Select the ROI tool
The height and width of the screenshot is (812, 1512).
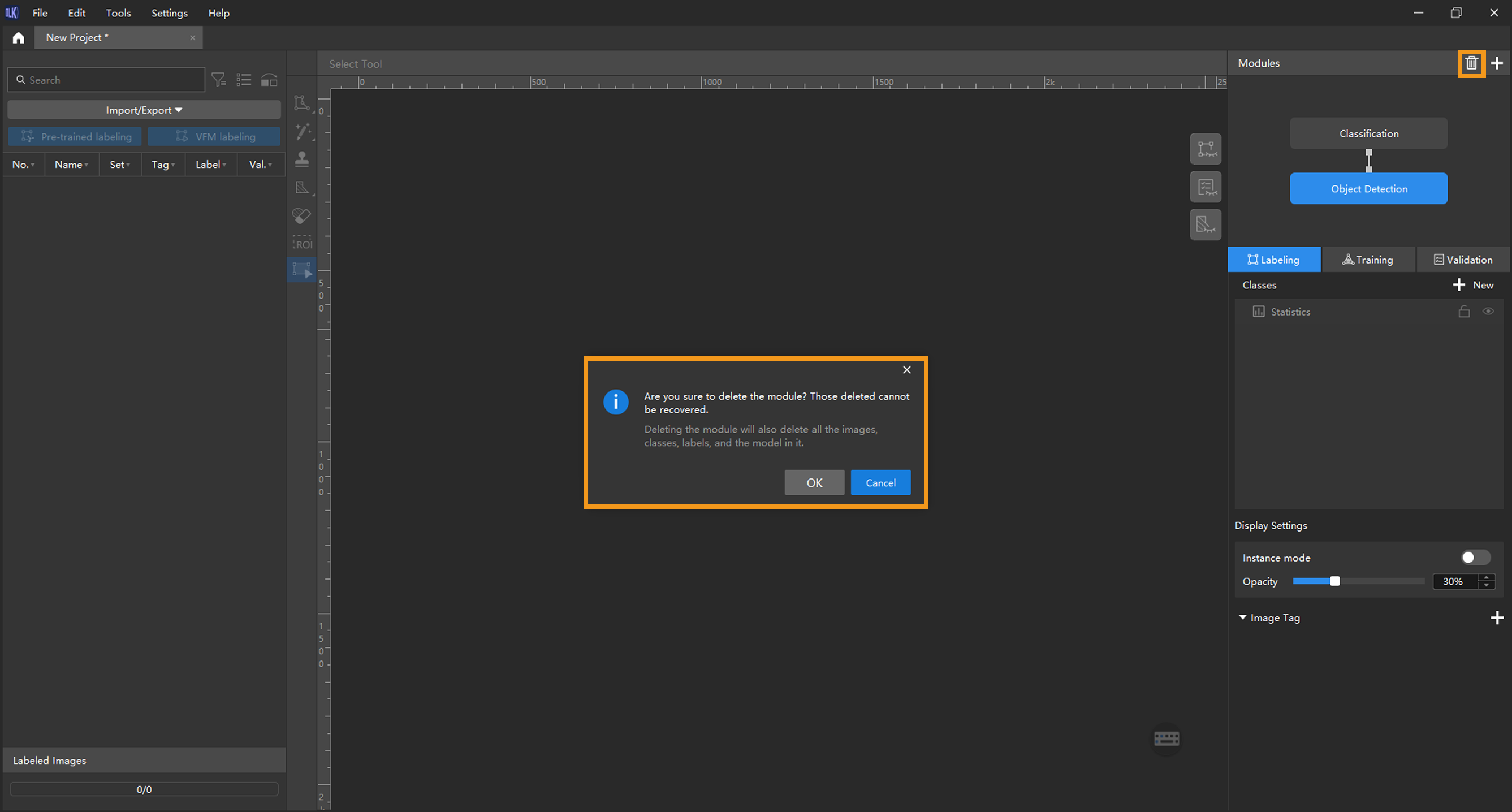click(303, 244)
